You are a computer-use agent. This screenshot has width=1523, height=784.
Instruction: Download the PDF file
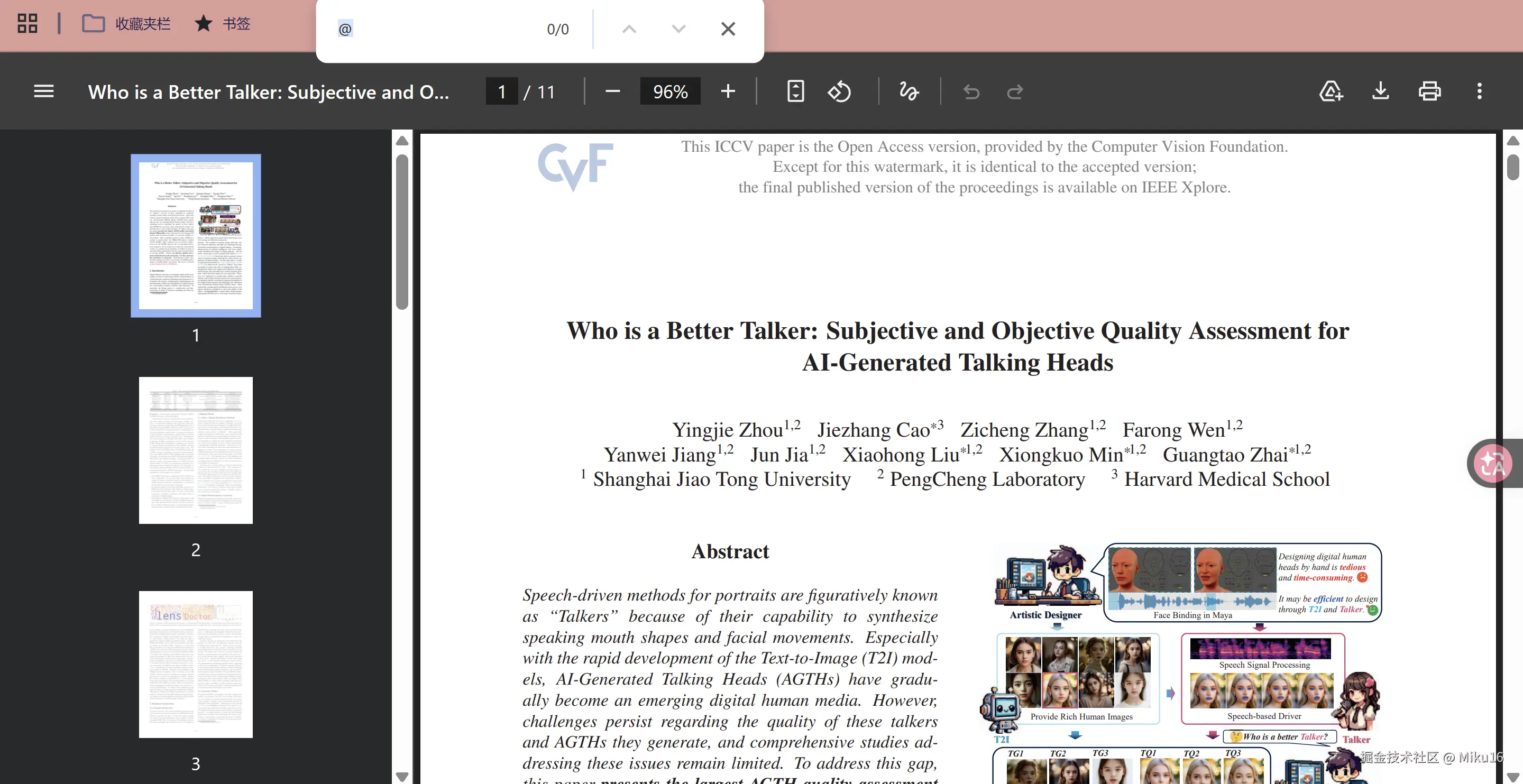pyautogui.click(x=1381, y=91)
